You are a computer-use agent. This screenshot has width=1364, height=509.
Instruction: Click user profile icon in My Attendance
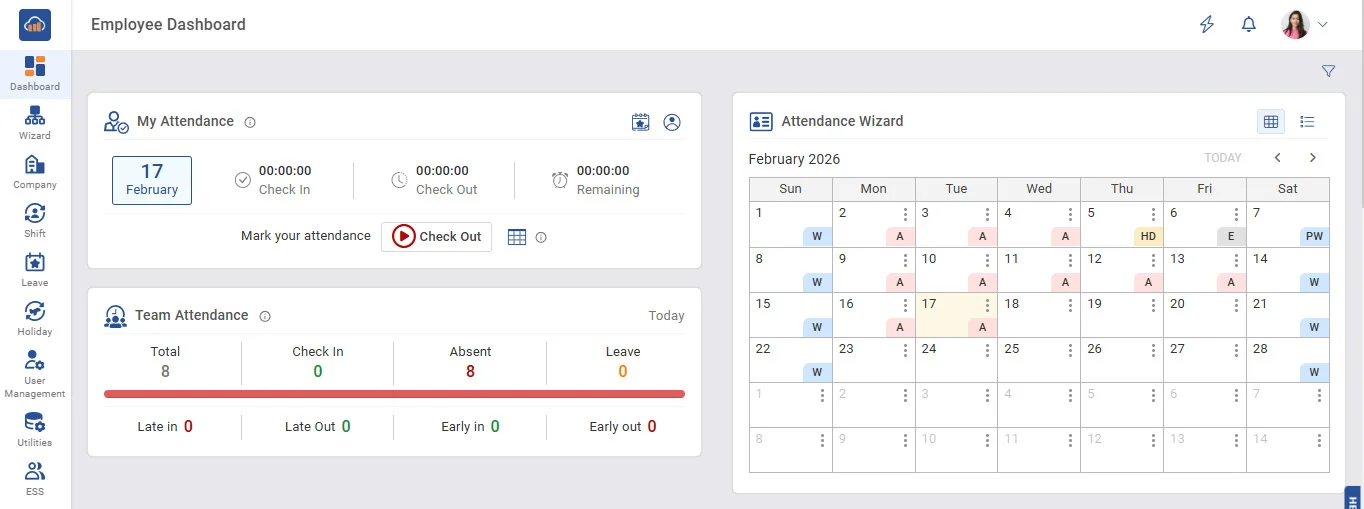pyautogui.click(x=672, y=122)
